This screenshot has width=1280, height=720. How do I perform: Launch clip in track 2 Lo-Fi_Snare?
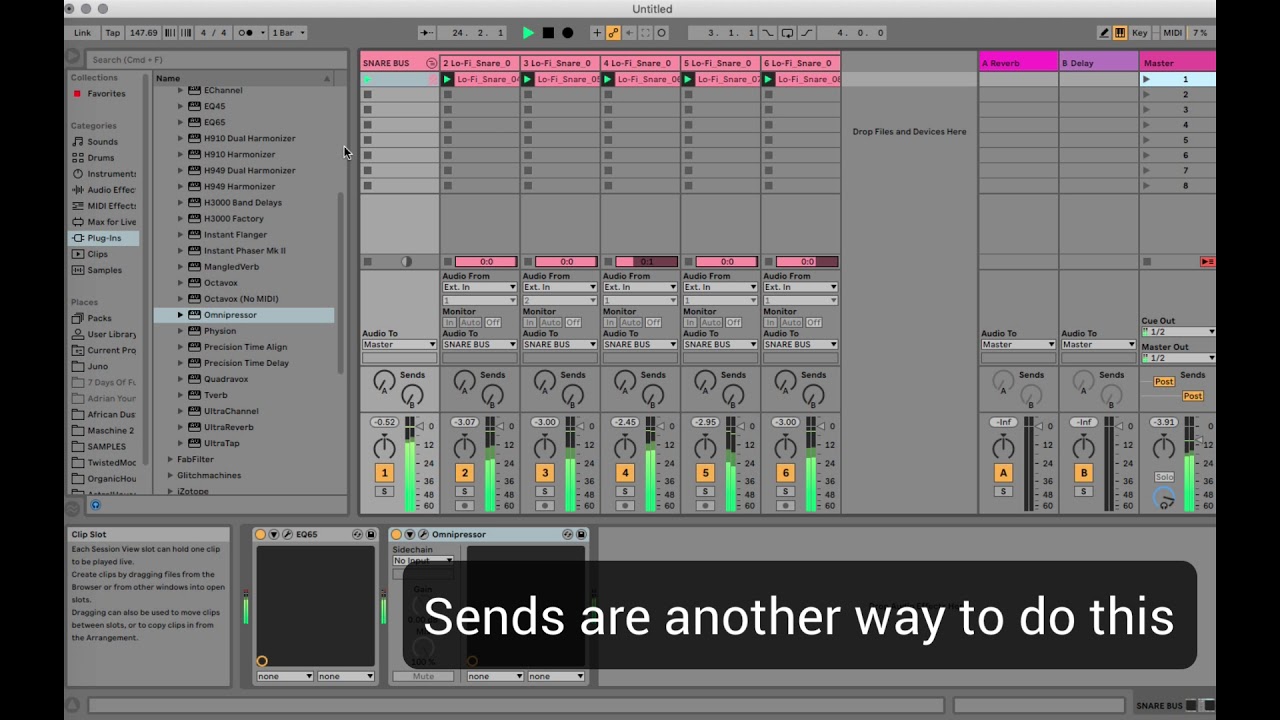pos(448,79)
